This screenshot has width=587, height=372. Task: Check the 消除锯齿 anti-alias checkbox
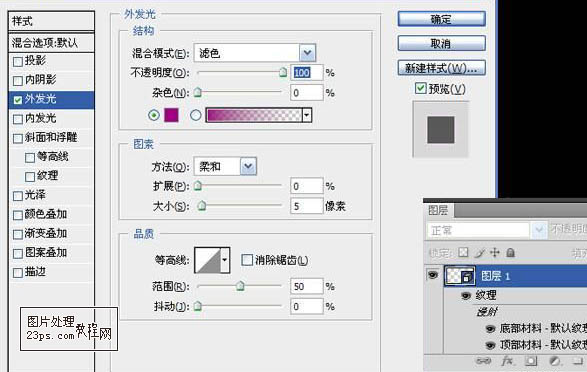pyautogui.click(x=247, y=260)
